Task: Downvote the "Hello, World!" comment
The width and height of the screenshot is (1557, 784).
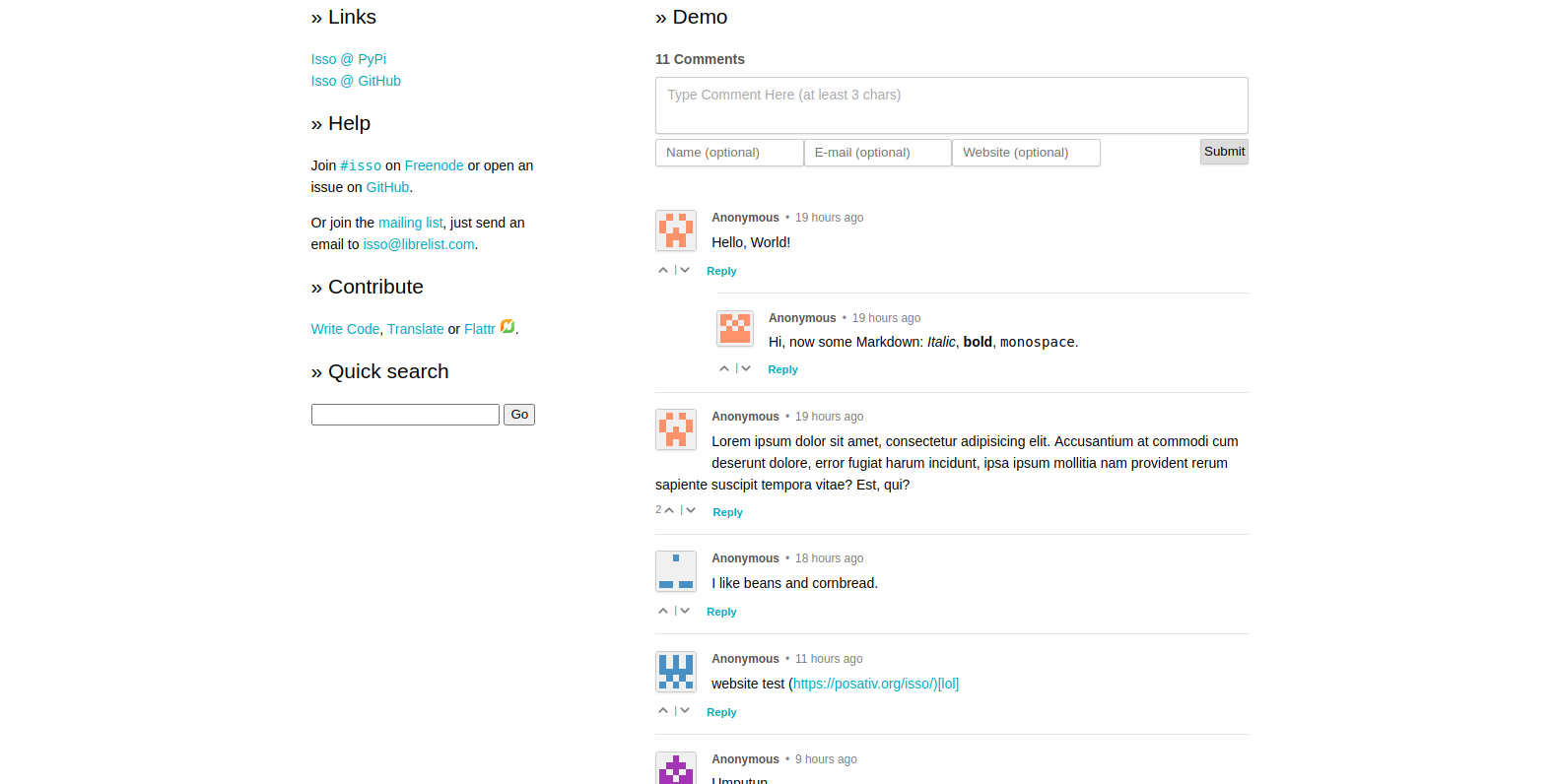Action: 685,270
